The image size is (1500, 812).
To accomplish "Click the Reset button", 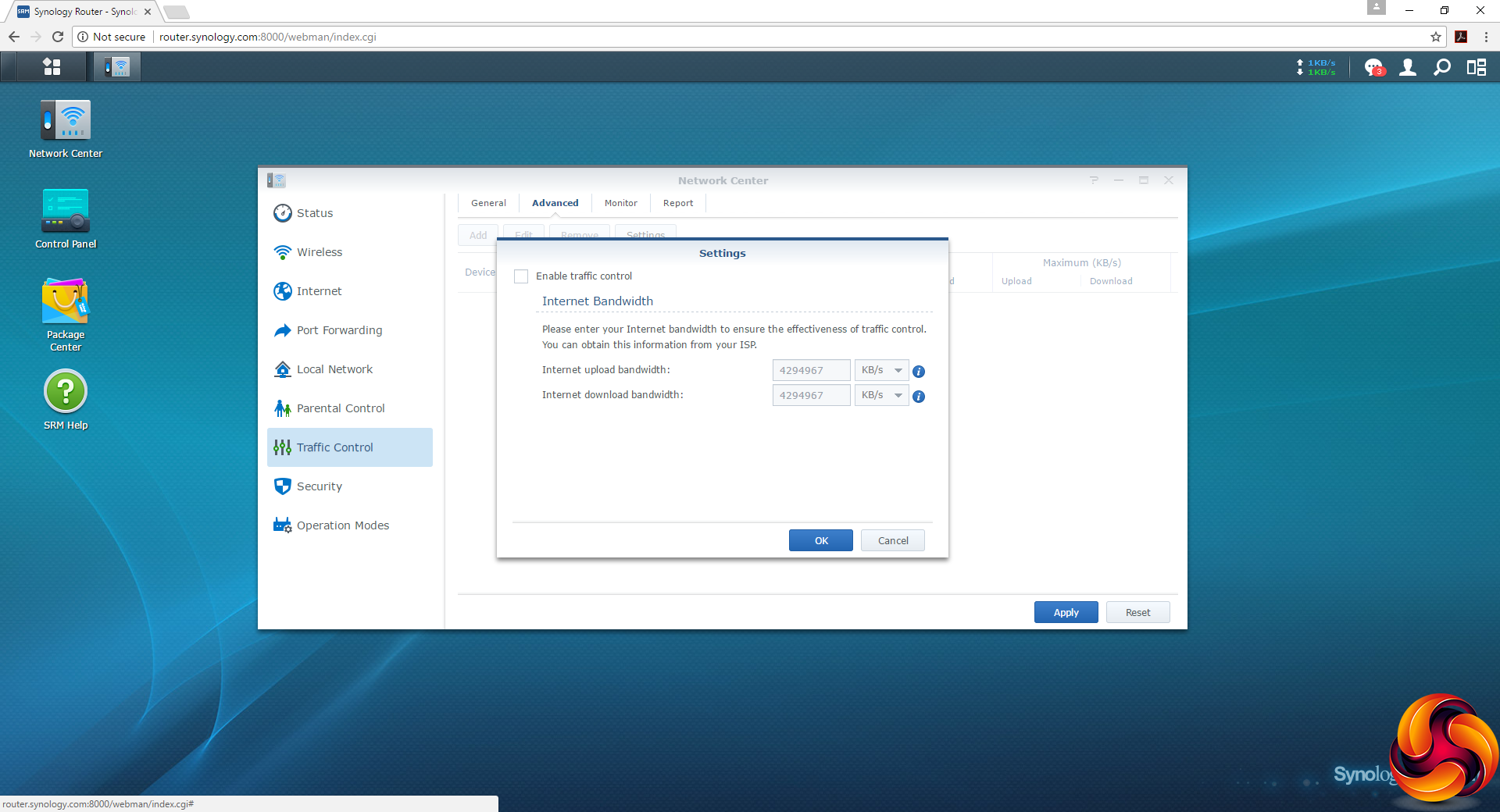I will point(1138,612).
